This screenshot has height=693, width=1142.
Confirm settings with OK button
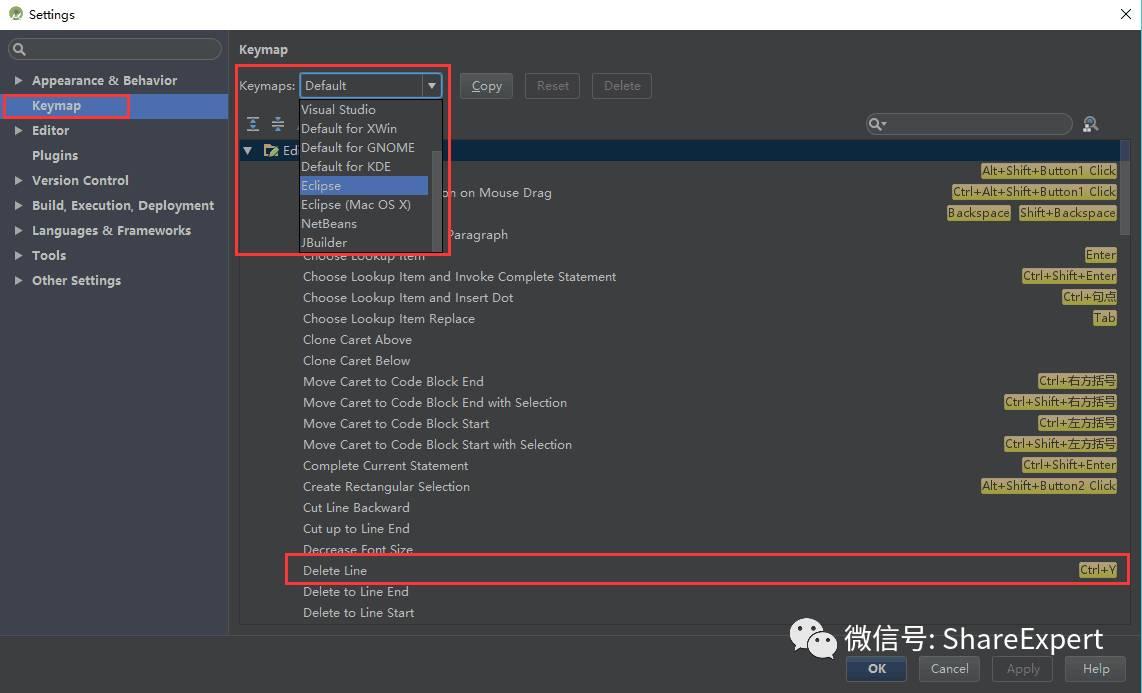(877, 669)
